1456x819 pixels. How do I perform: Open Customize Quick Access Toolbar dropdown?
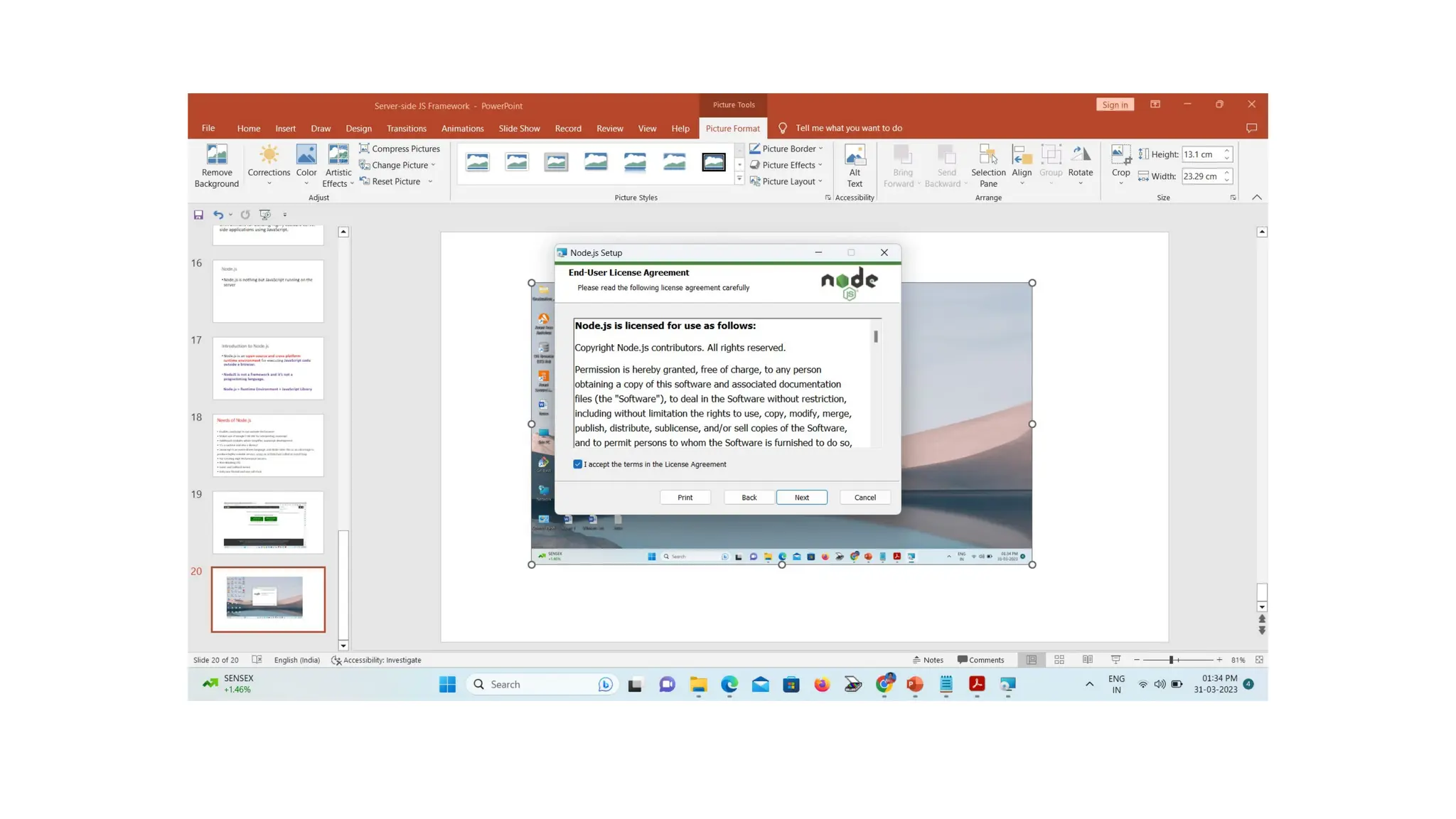point(285,215)
